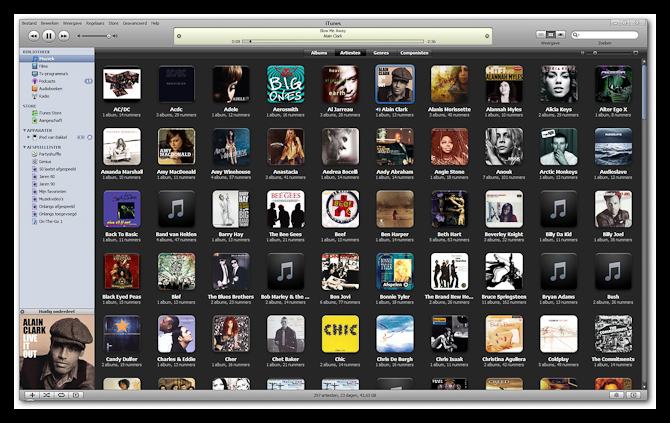The width and height of the screenshot is (670, 423).
Task: Collapse the Apparaten section
Action: tap(24, 130)
